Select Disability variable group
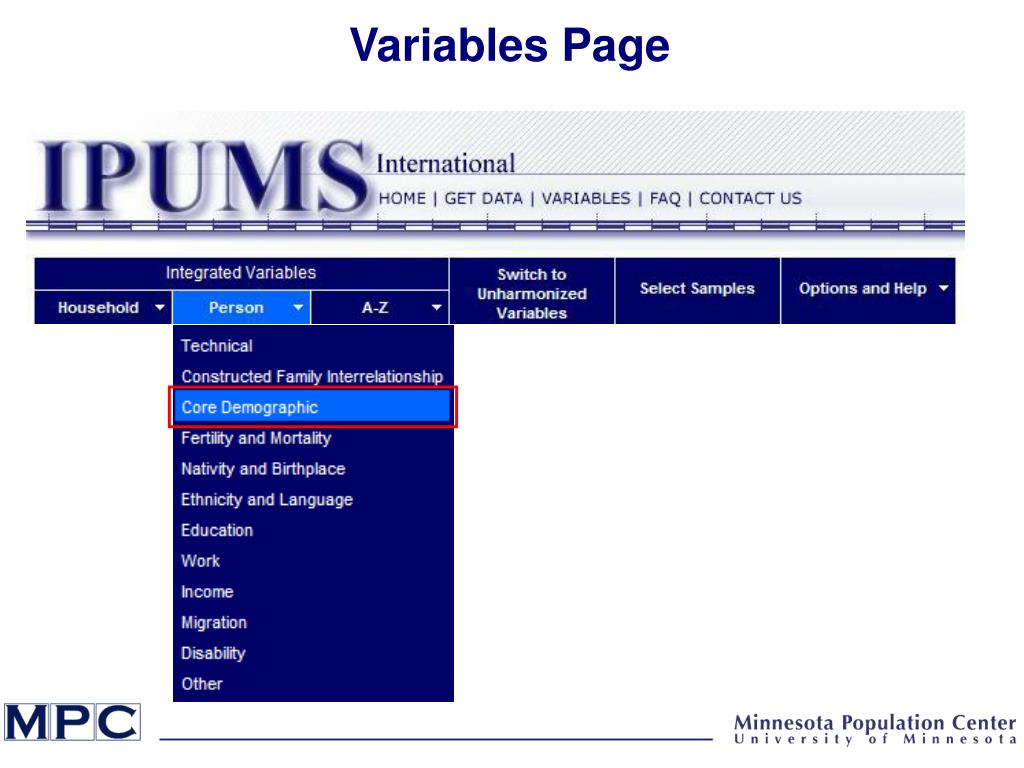1024x768 pixels. pos(313,652)
